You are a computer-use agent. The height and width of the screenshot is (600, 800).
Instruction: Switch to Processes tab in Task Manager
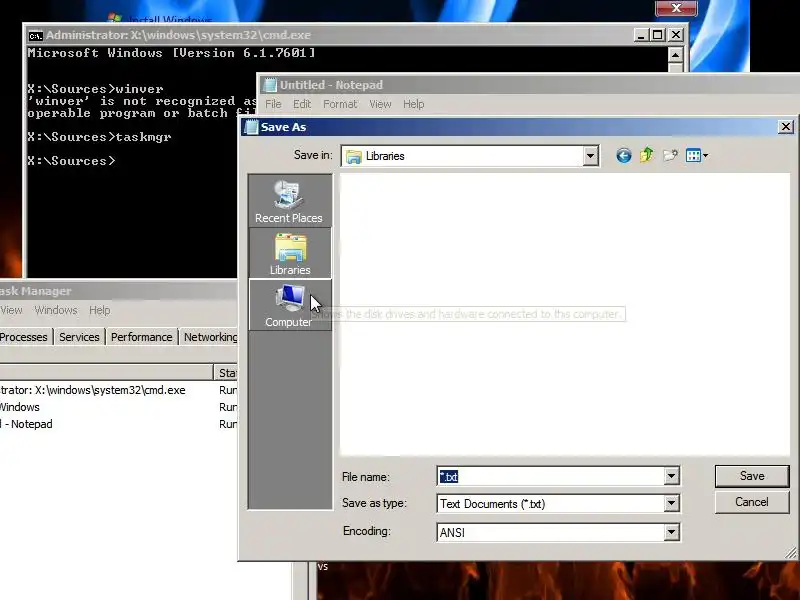coord(24,337)
